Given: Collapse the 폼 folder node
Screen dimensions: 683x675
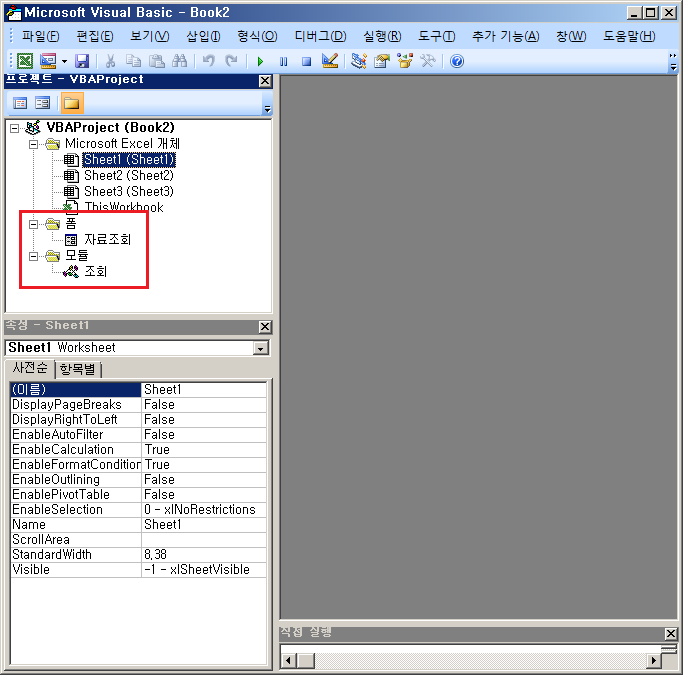Looking at the screenshot, I should coord(34,224).
